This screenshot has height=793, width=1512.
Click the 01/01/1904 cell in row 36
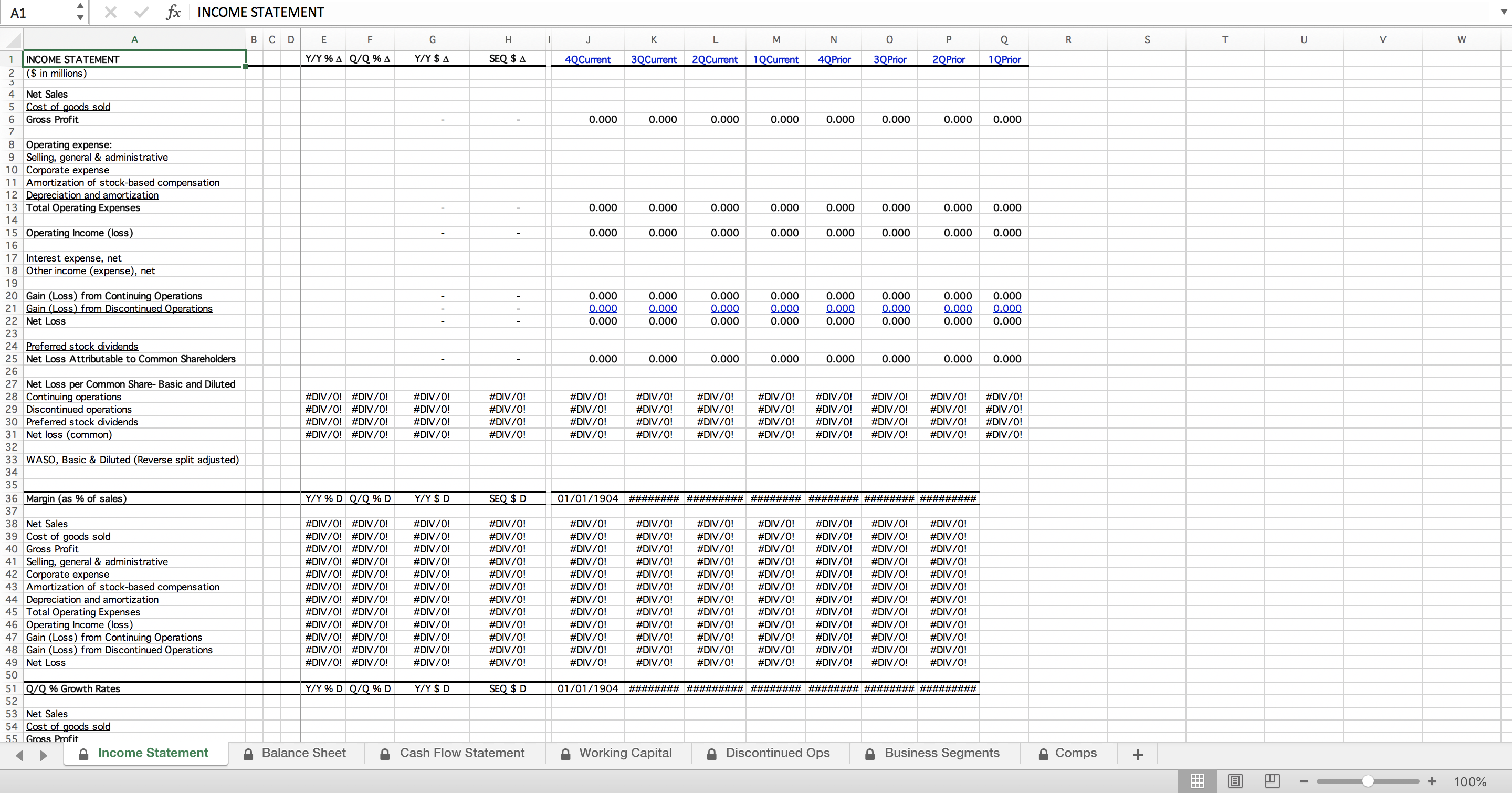point(587,498)
